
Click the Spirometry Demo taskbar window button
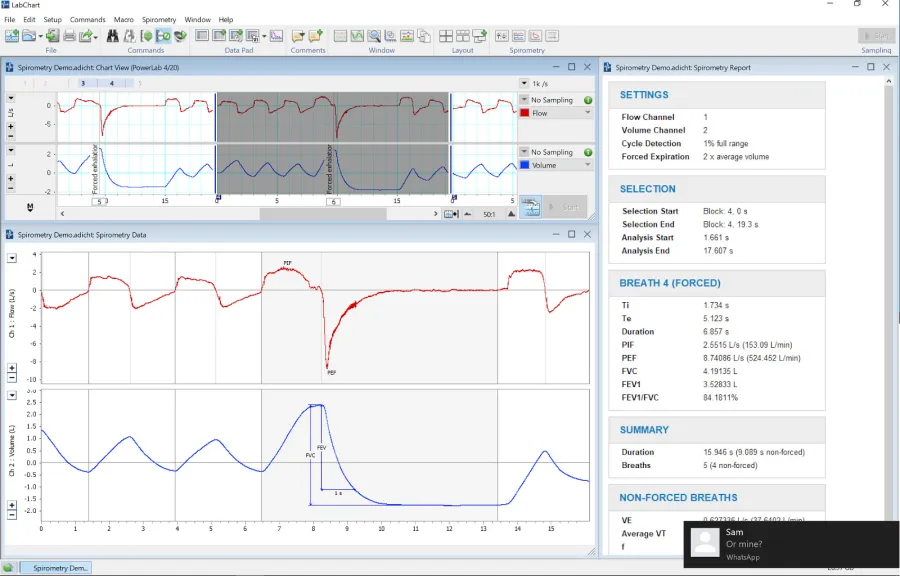56,568
